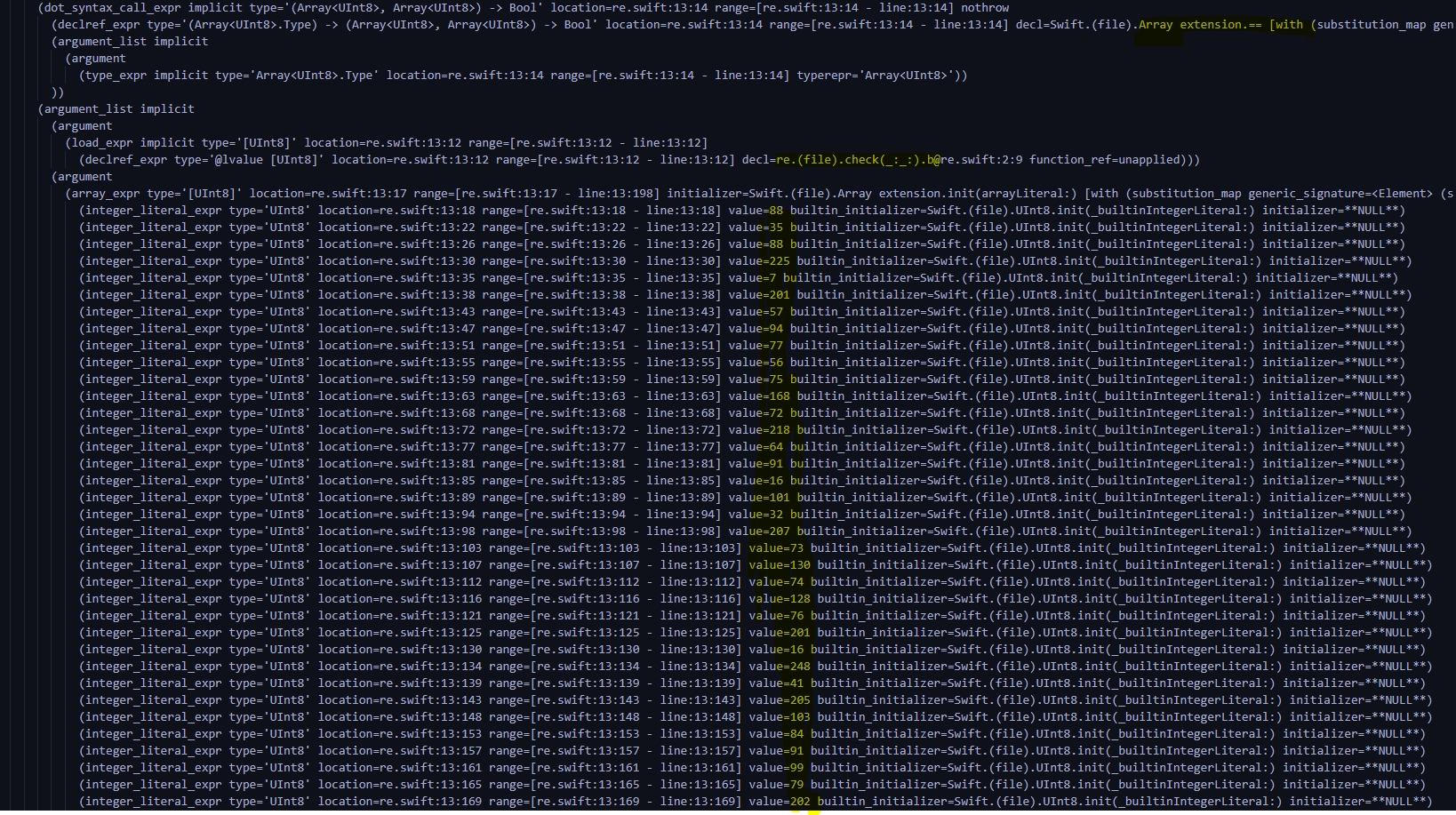Click 'value=16' on the 13:85 line

point(756,480)
